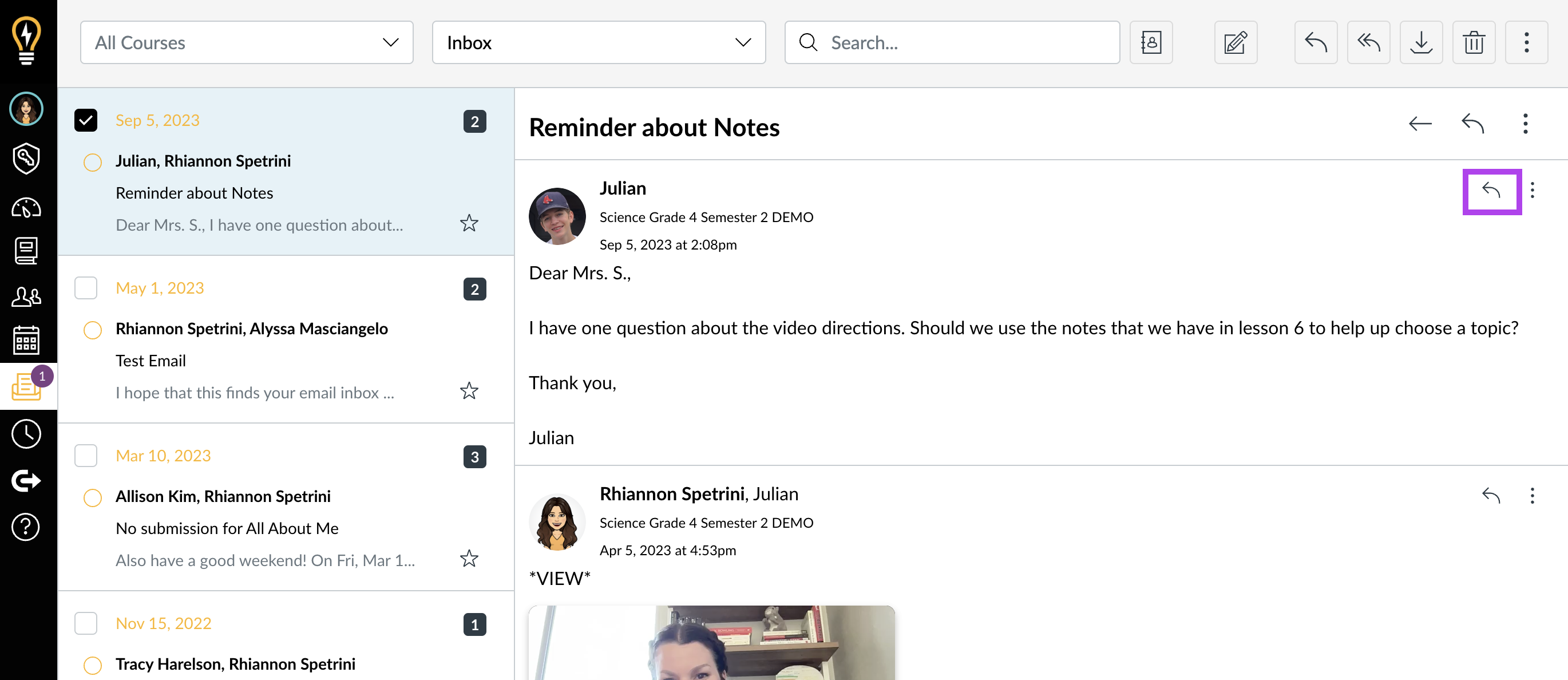Screen dimensions: 1568x680
Task: Click the message count badge on Mar 10, 2023
Action: (x=474, y=457)
